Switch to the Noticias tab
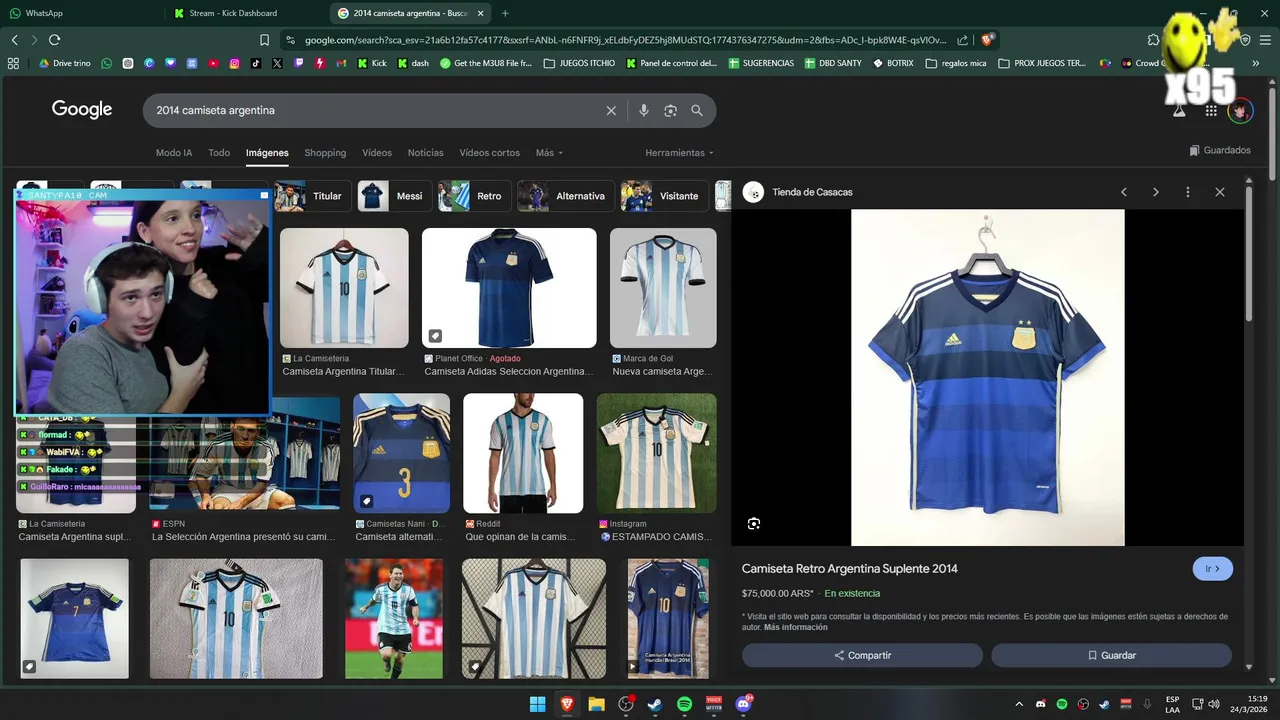Viewport: 1280px width, 720px height. click(x=425, y=153)
